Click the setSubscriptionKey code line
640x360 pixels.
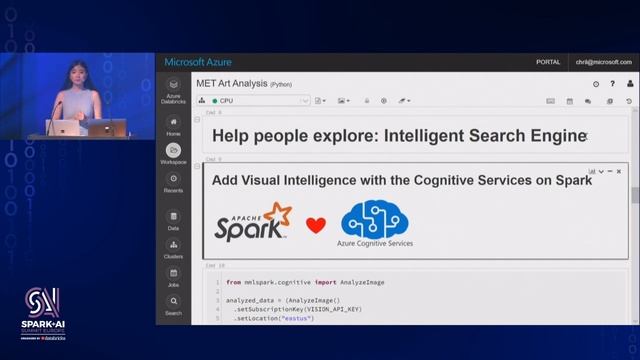click(x=298, y=309)
